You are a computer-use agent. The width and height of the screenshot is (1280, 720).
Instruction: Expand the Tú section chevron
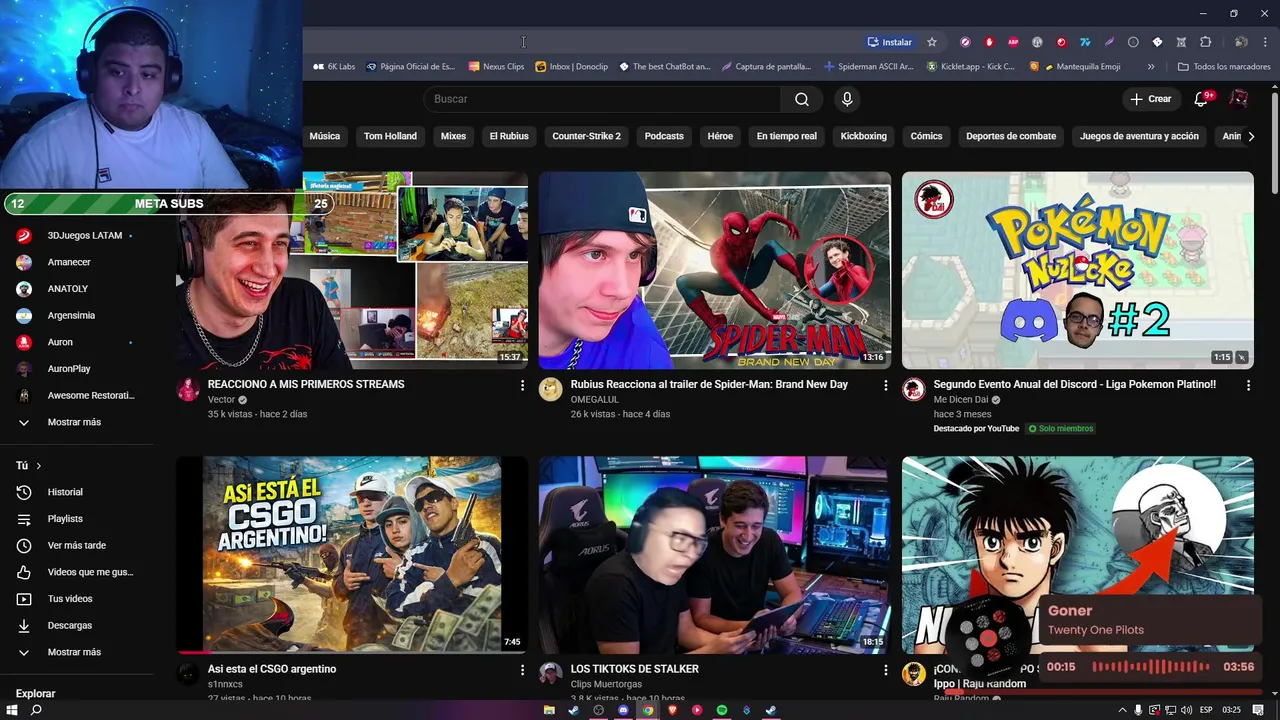pos(39,466)
